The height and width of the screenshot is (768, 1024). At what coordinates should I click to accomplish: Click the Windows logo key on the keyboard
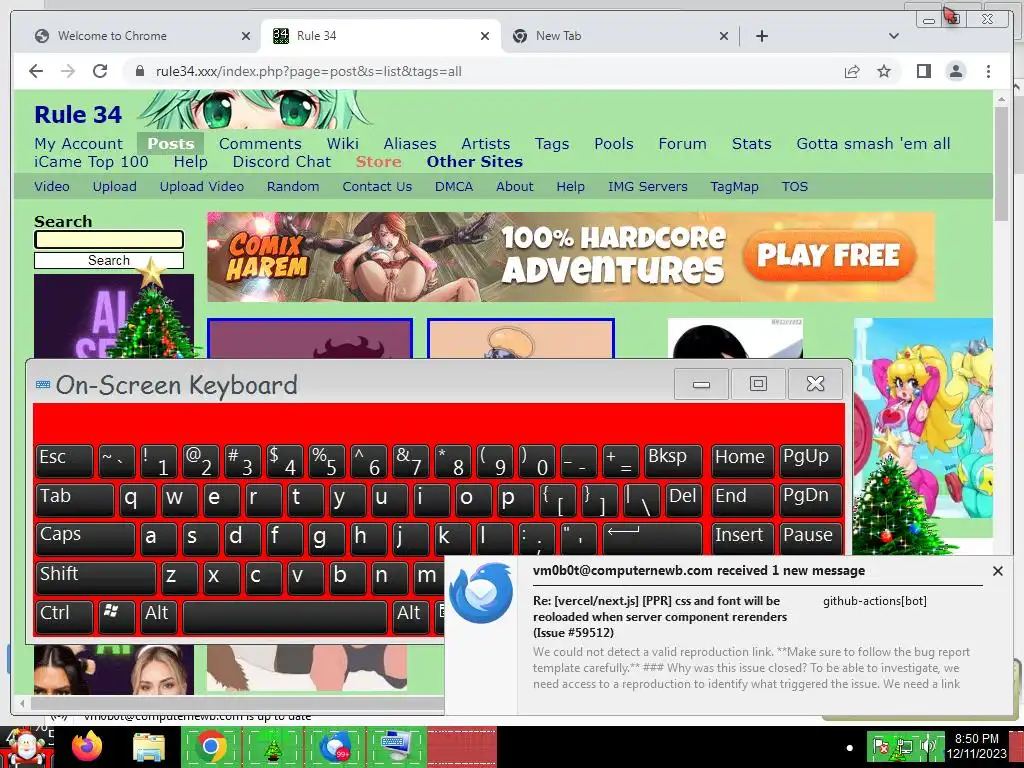point(117,618)
